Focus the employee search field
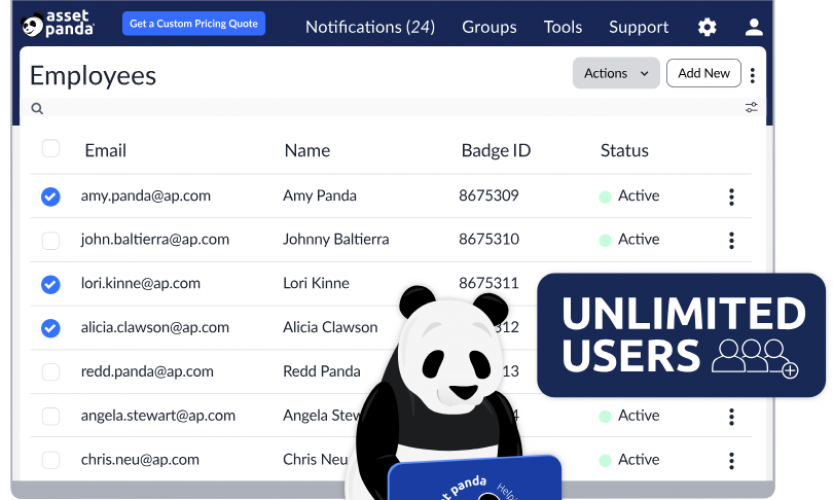Viewport: 833px width, 500px height. (393, 108)
